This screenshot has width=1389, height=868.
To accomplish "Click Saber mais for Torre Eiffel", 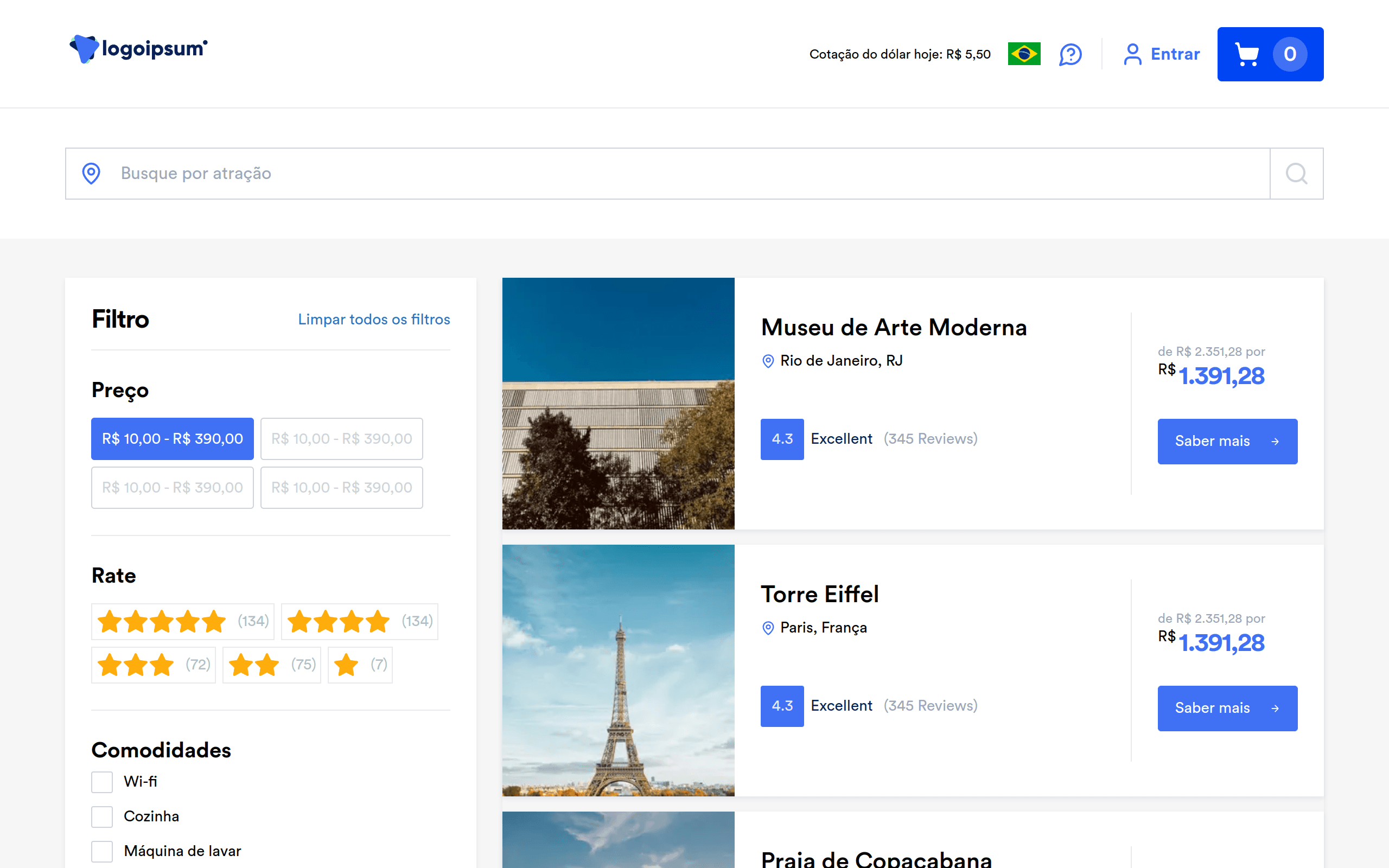I will (x=1227, y=708).
